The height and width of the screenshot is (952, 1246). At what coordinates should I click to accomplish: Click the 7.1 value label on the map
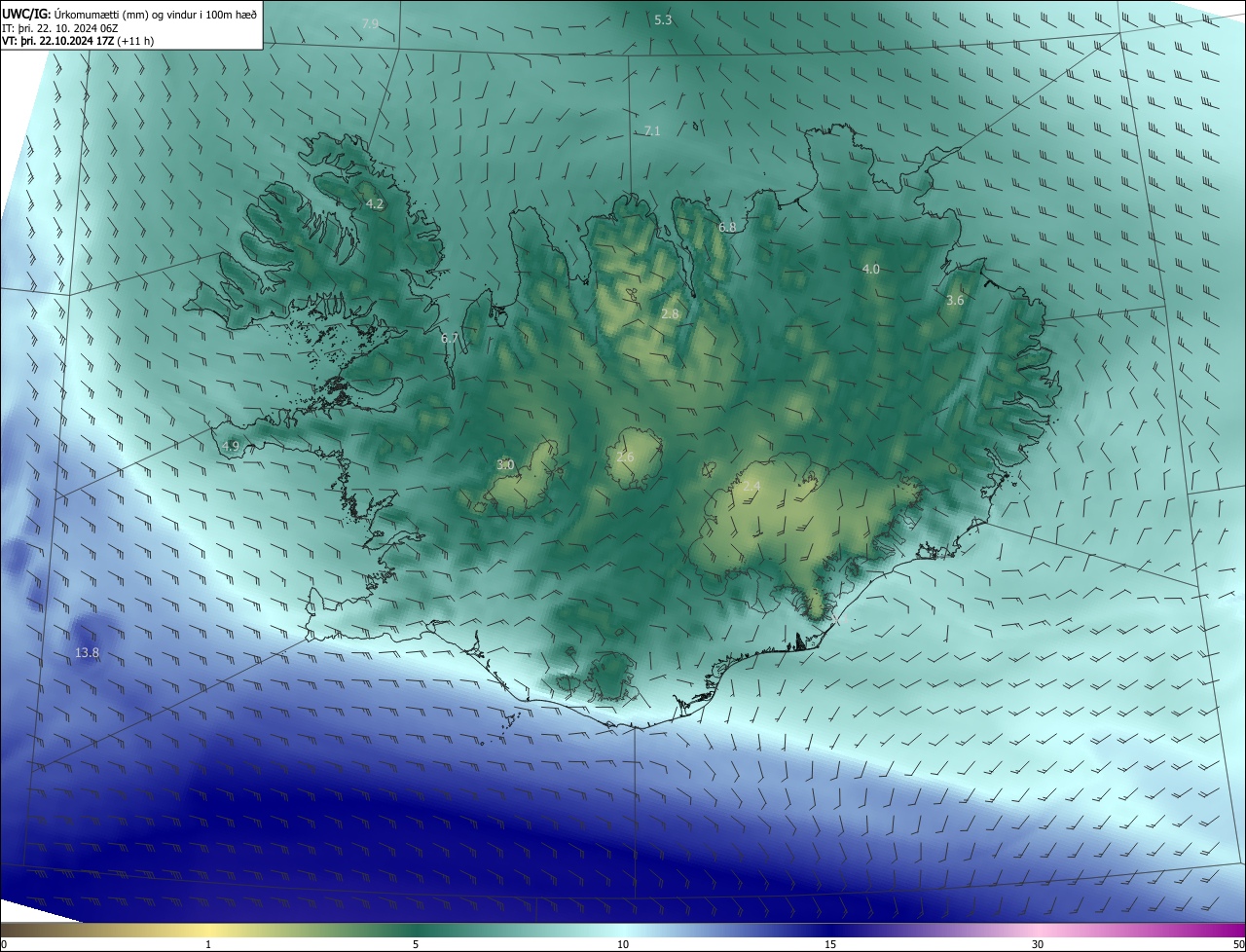[x=652, y=130]
